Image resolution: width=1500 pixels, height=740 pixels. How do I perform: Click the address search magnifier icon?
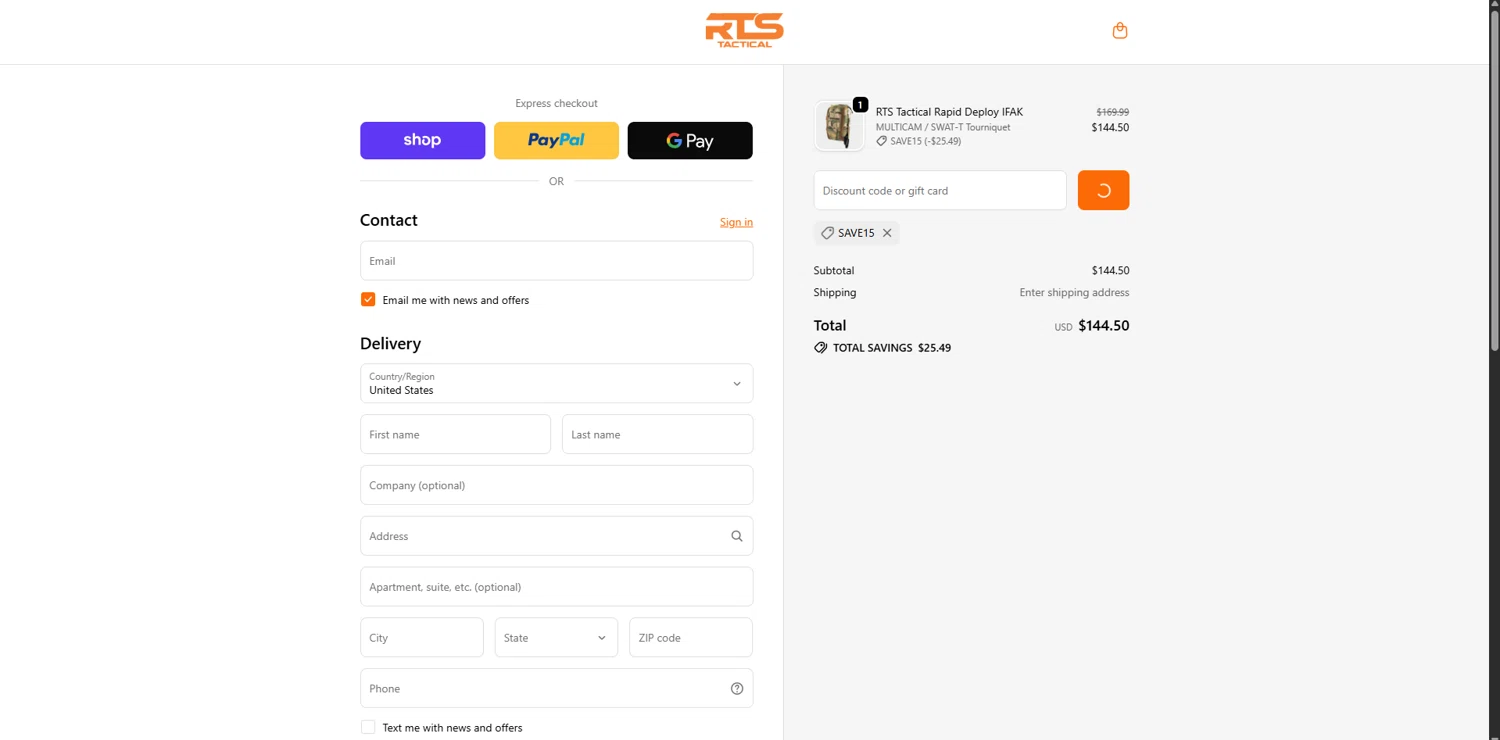tap(737, 536)
